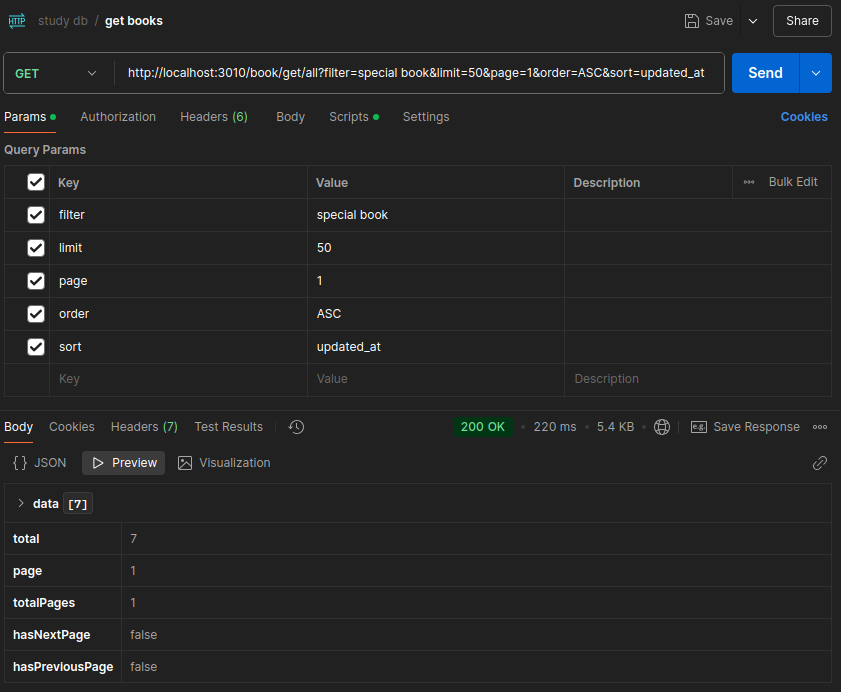Click the Share button
841x692 pixels.
point(802,21)
